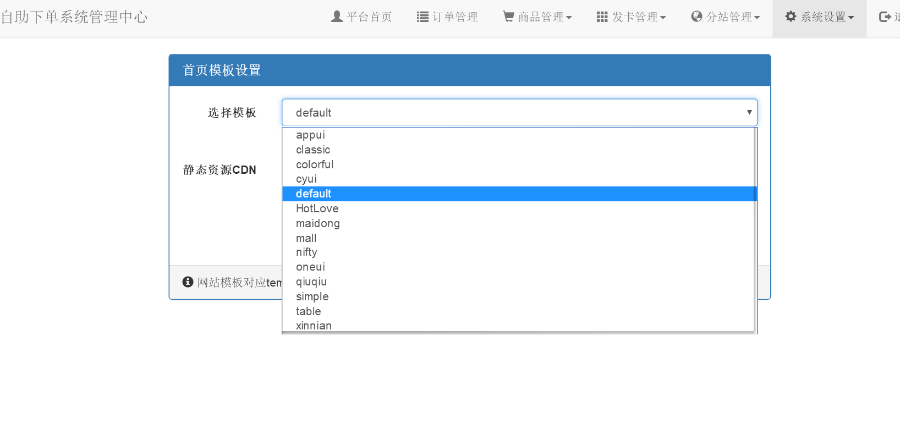Choose the classic template option
The height and width of the screenshot is (446, 900).
(x=519, y=149)
